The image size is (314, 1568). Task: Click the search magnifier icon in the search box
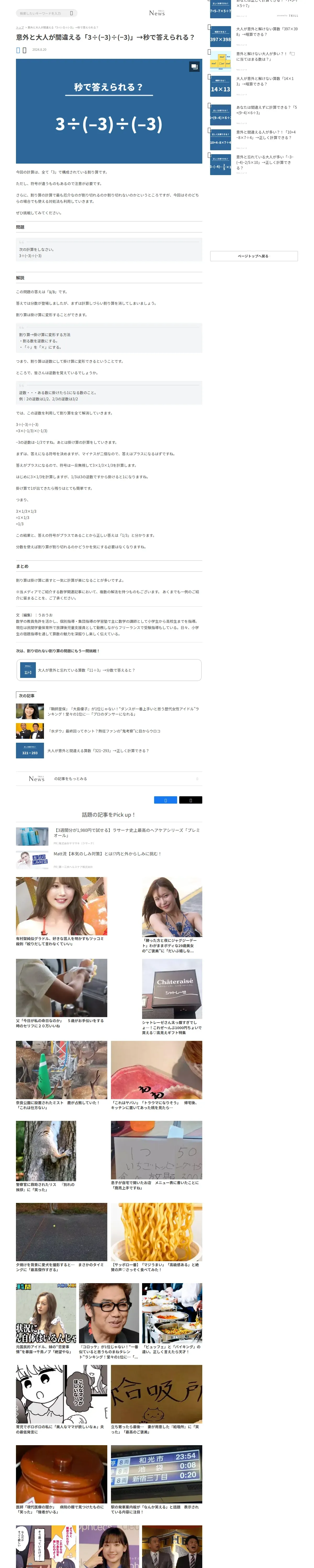(x=71, y=13)
